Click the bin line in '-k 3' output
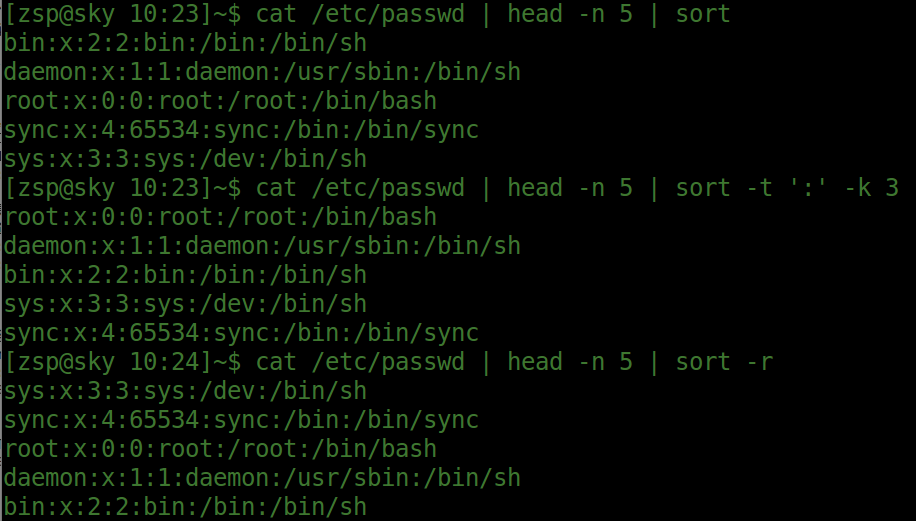 (185, 275)
